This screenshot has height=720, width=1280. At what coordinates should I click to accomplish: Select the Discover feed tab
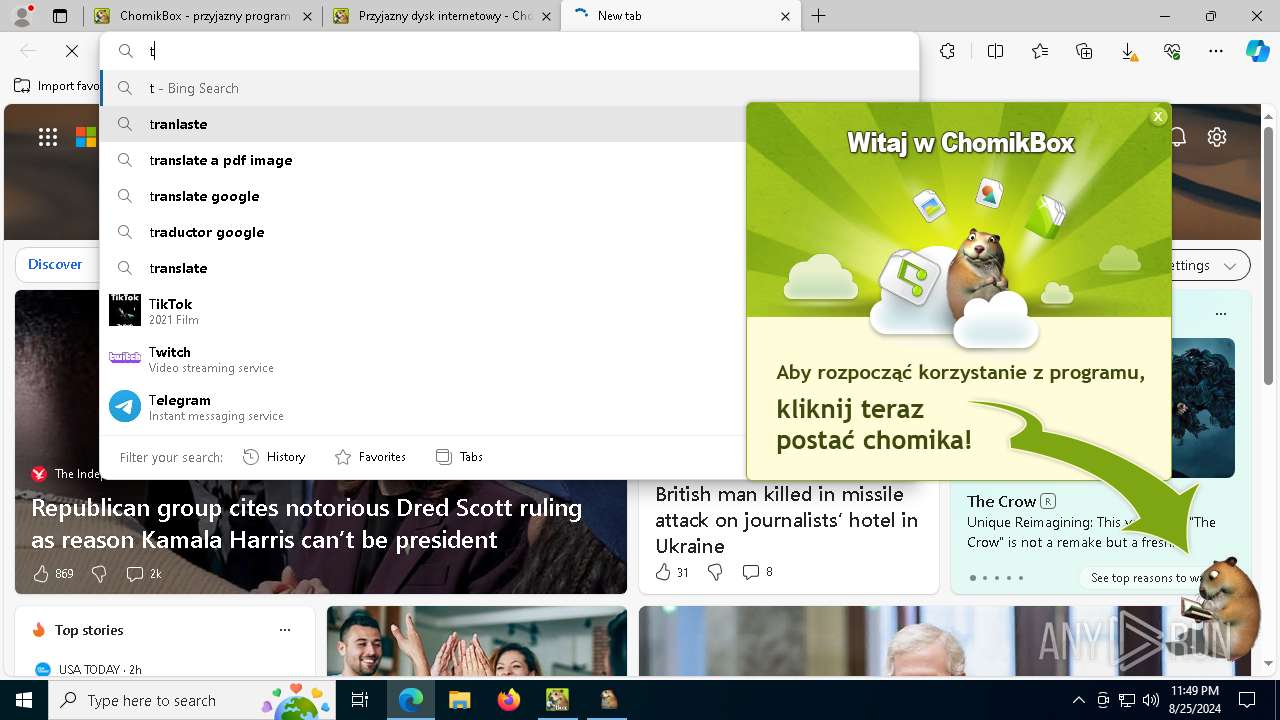pyautogui.click(x=55, y=264)
